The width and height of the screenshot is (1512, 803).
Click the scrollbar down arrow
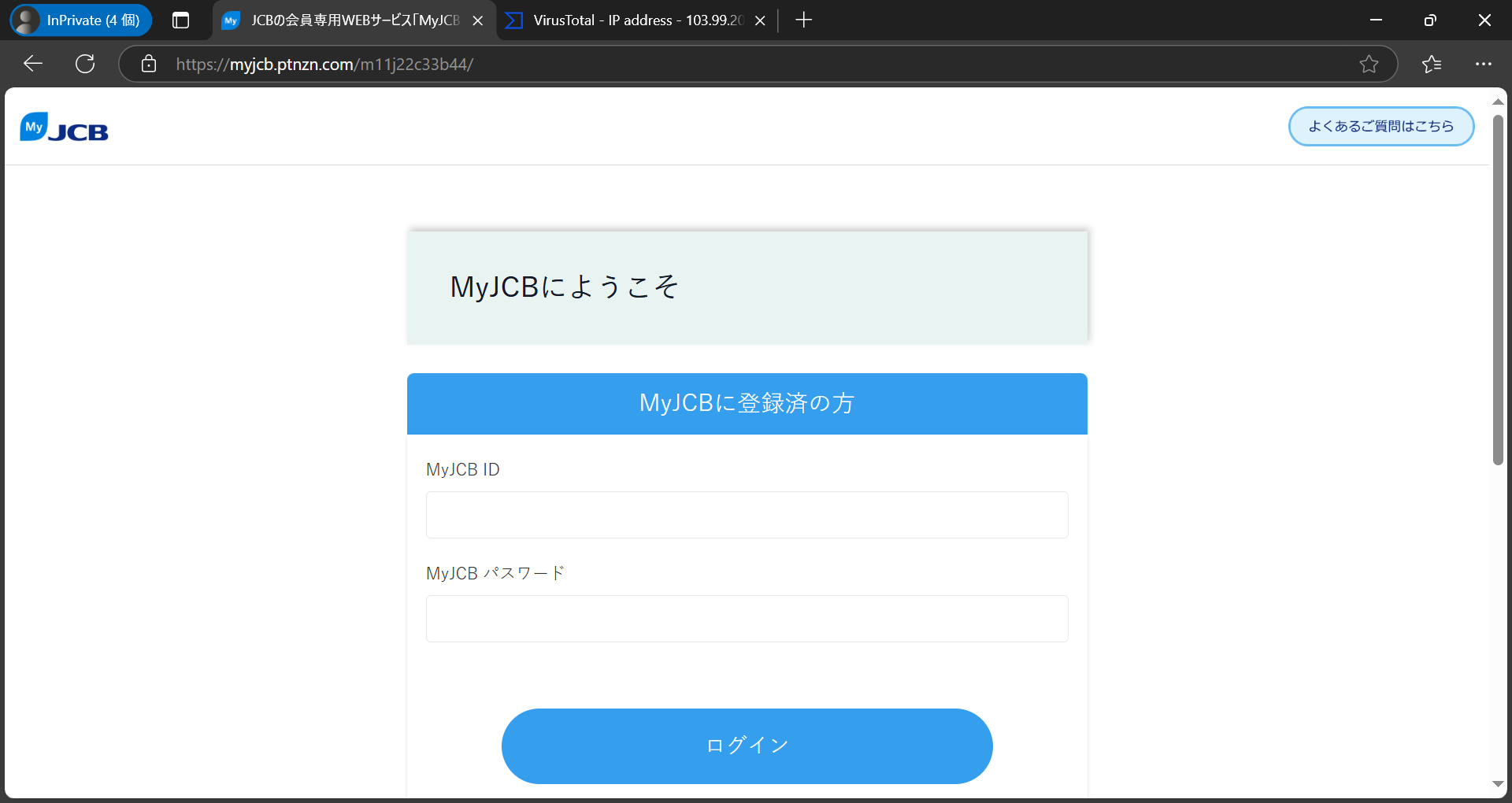pos(1498,784)
